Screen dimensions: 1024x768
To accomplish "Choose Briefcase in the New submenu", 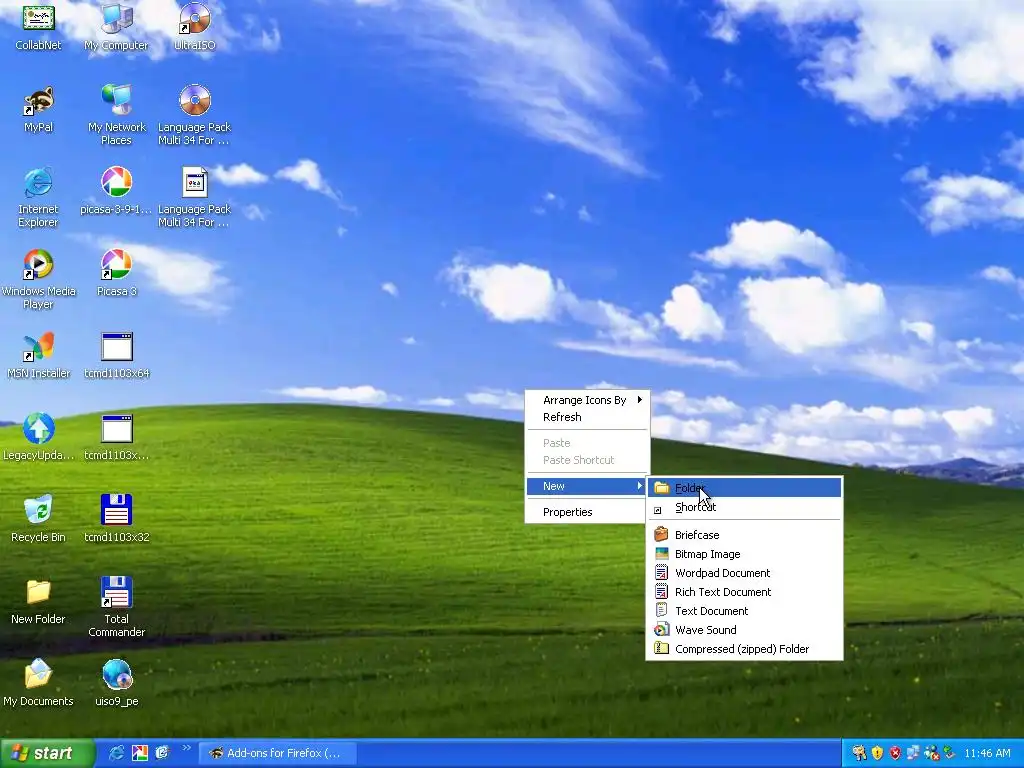I will (x=744, y=535).
